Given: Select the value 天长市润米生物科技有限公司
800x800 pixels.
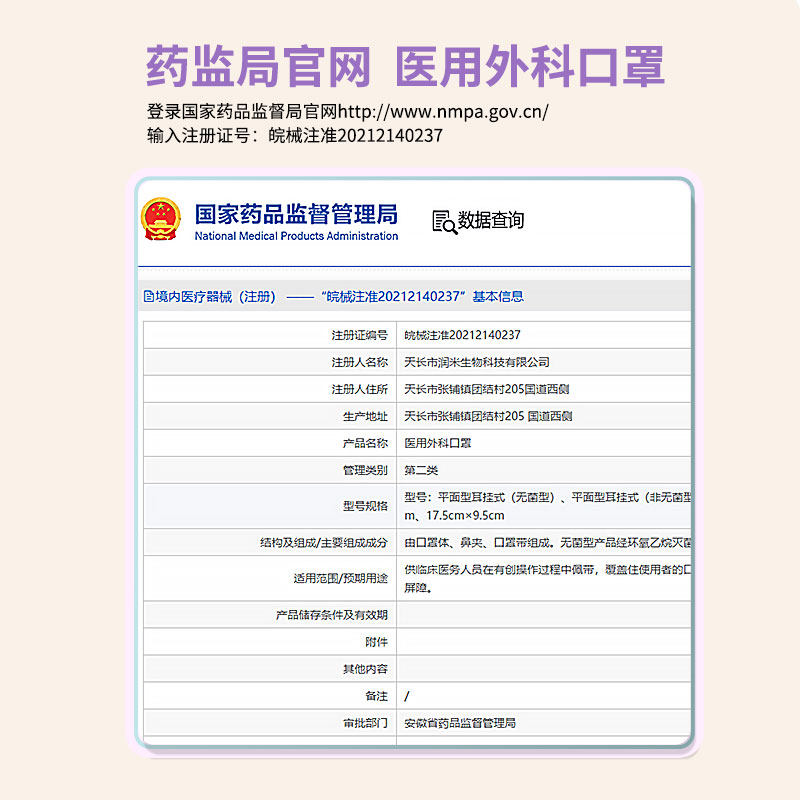Looking at the screenshot, I should (477, 362).
